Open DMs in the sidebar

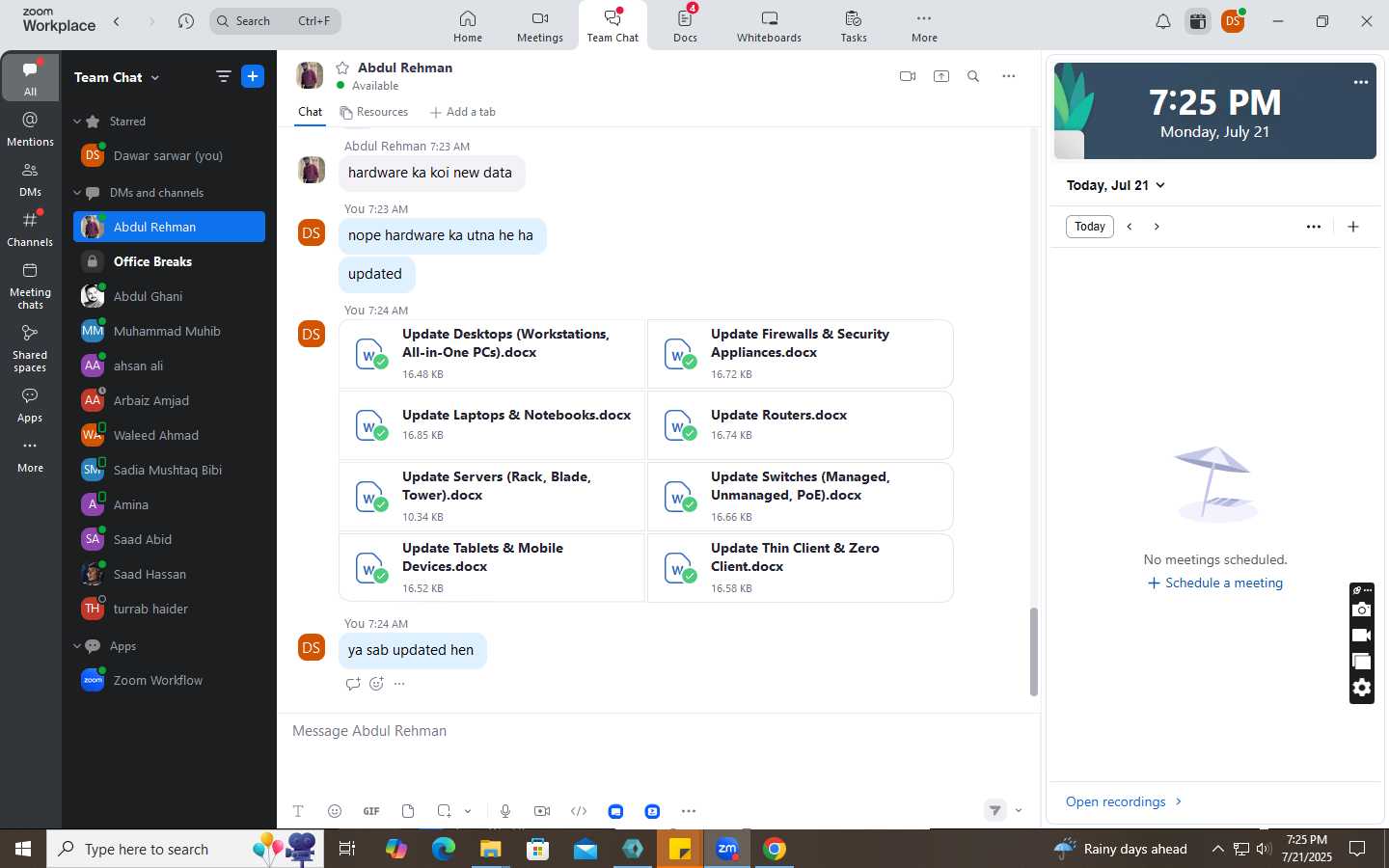tap(30, 179)
